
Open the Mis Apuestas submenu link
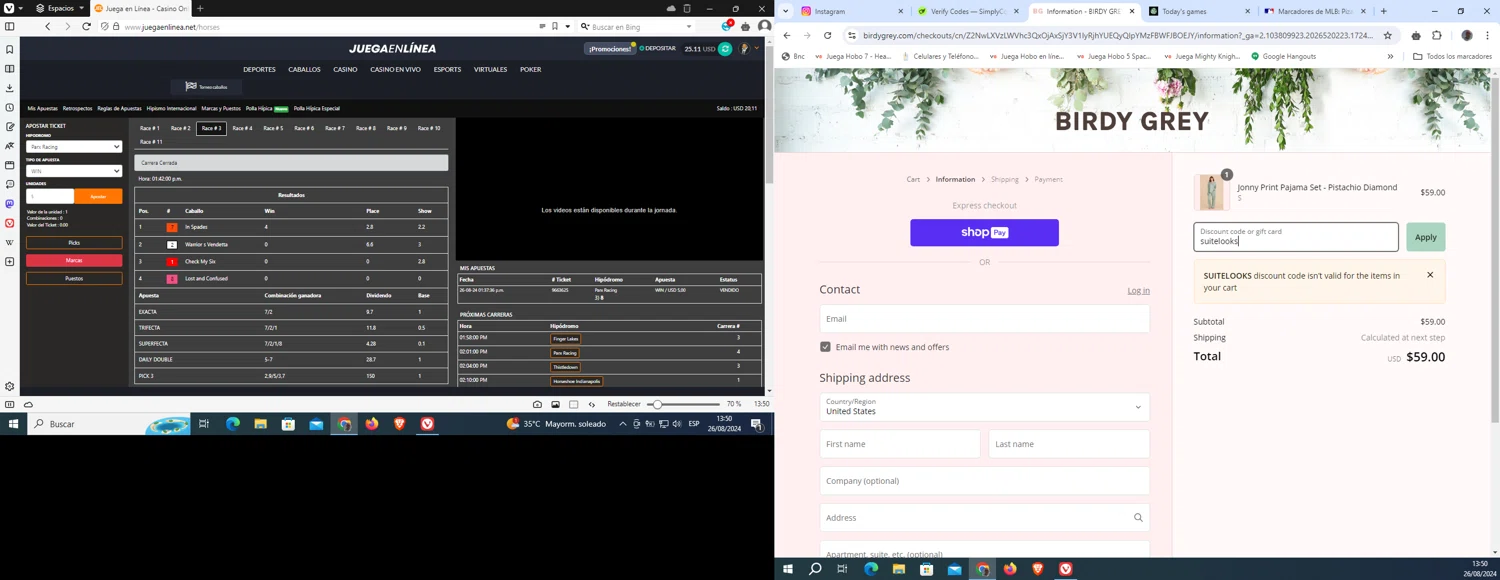tap(42, 108)
